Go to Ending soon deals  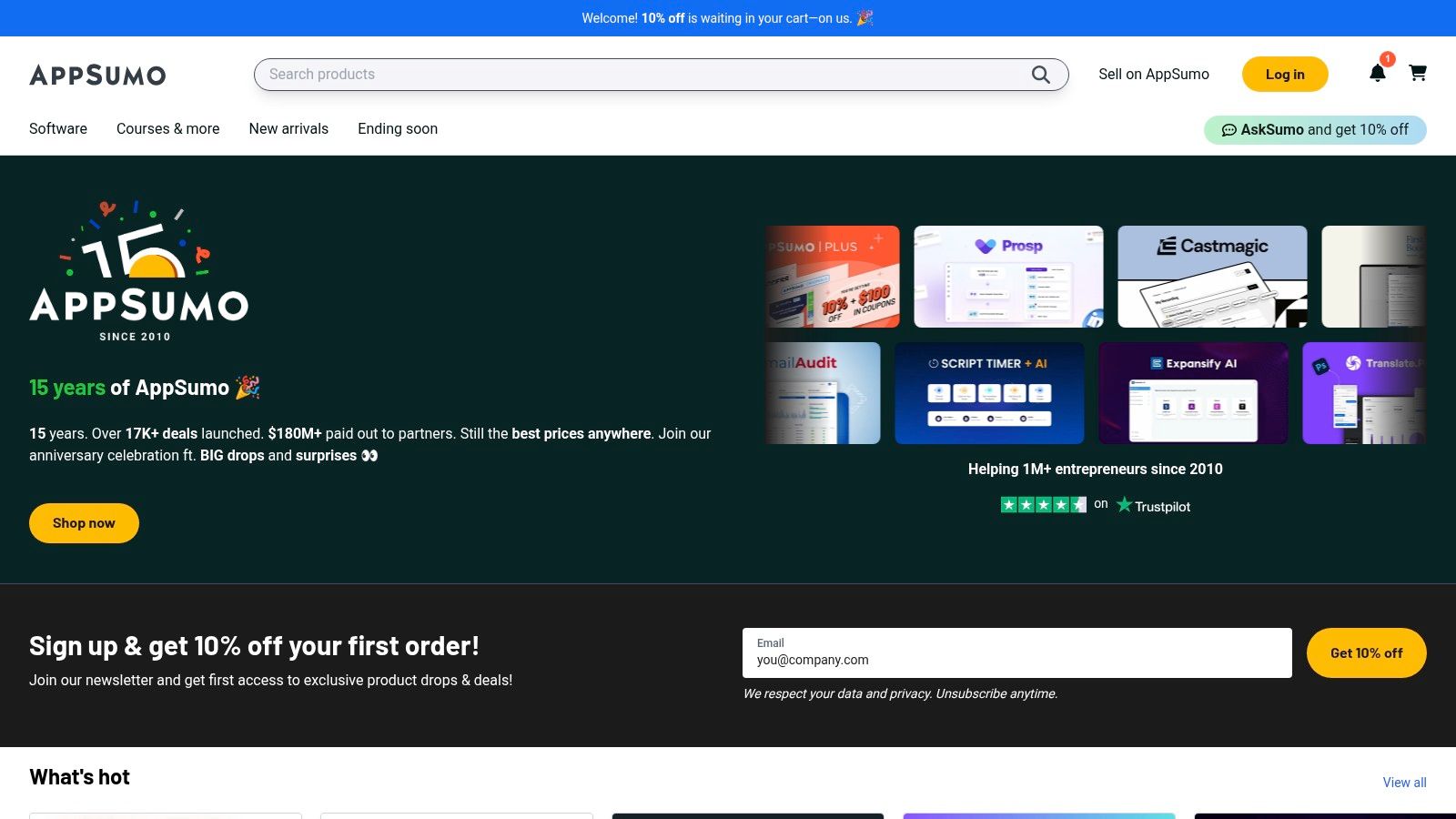tap(398, 128)
